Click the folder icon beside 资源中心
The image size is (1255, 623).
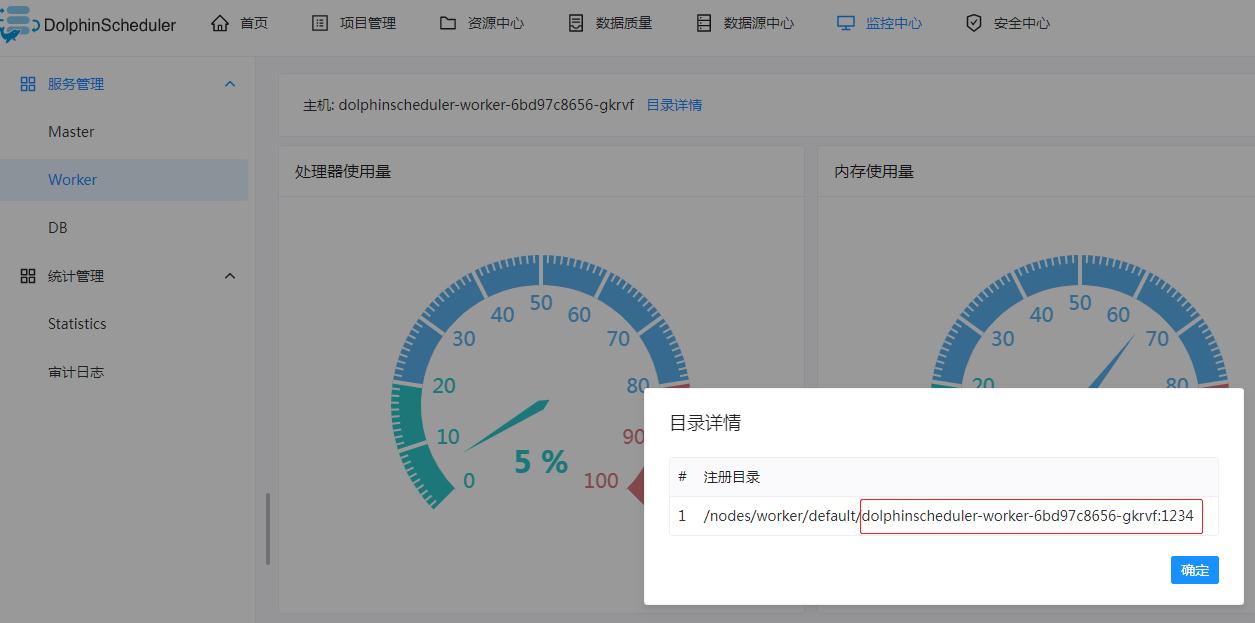coord(448,22)
